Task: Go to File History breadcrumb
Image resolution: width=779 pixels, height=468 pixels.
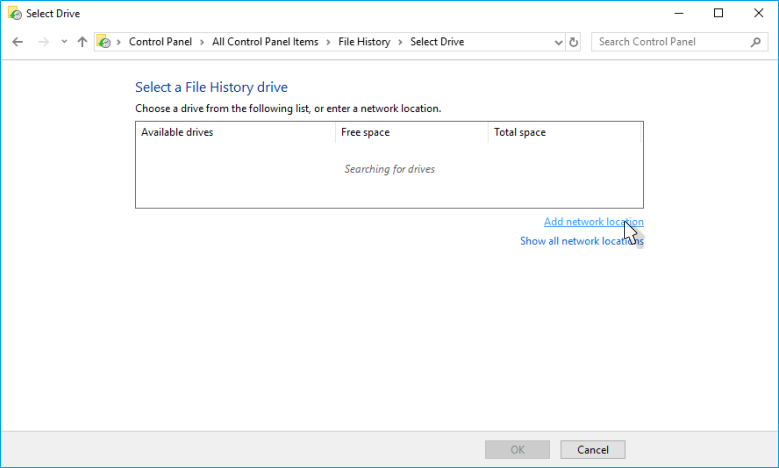Action: point(364,42)
